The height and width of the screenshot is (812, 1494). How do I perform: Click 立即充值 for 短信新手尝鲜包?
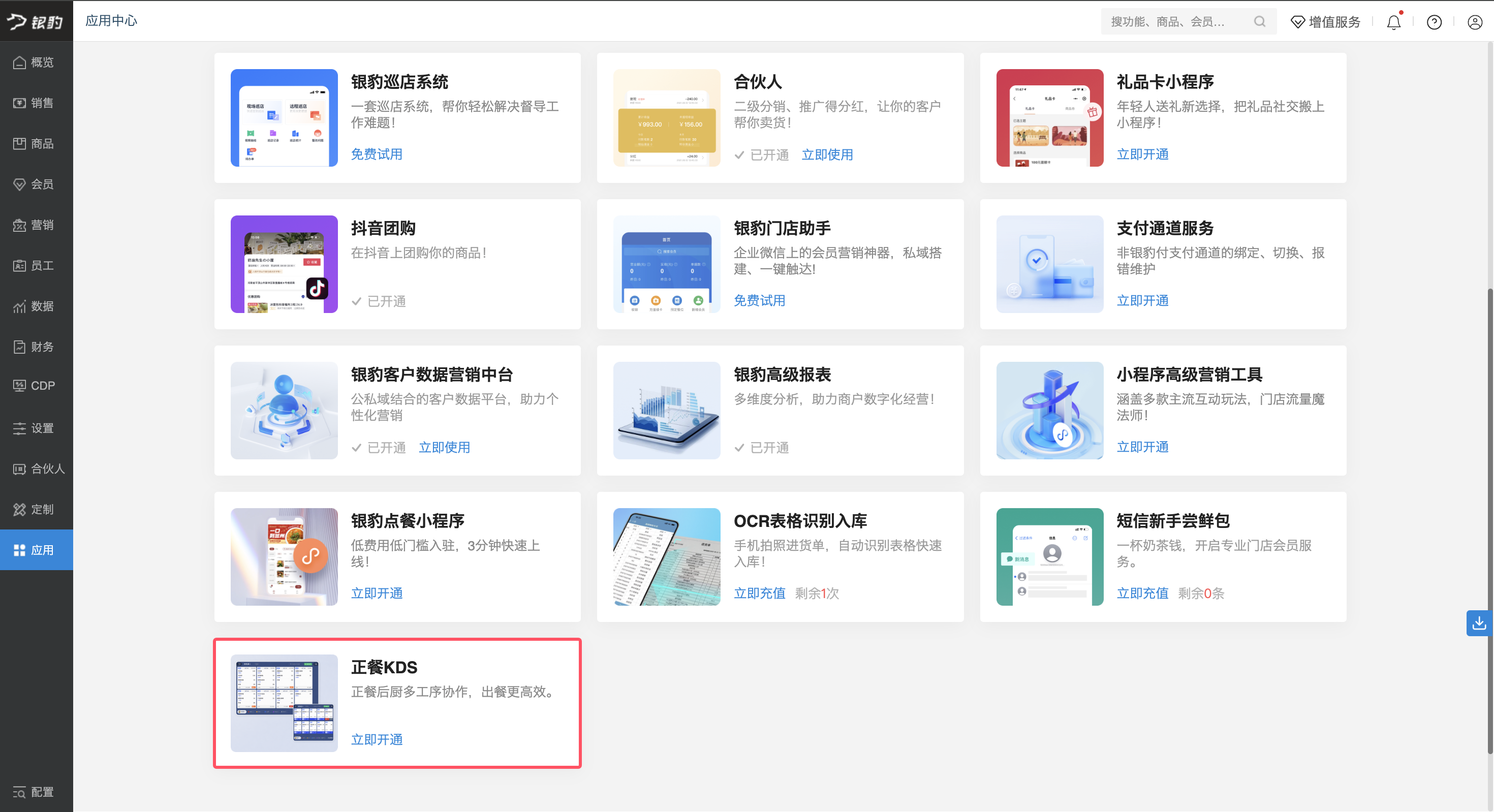point(1142,594)
